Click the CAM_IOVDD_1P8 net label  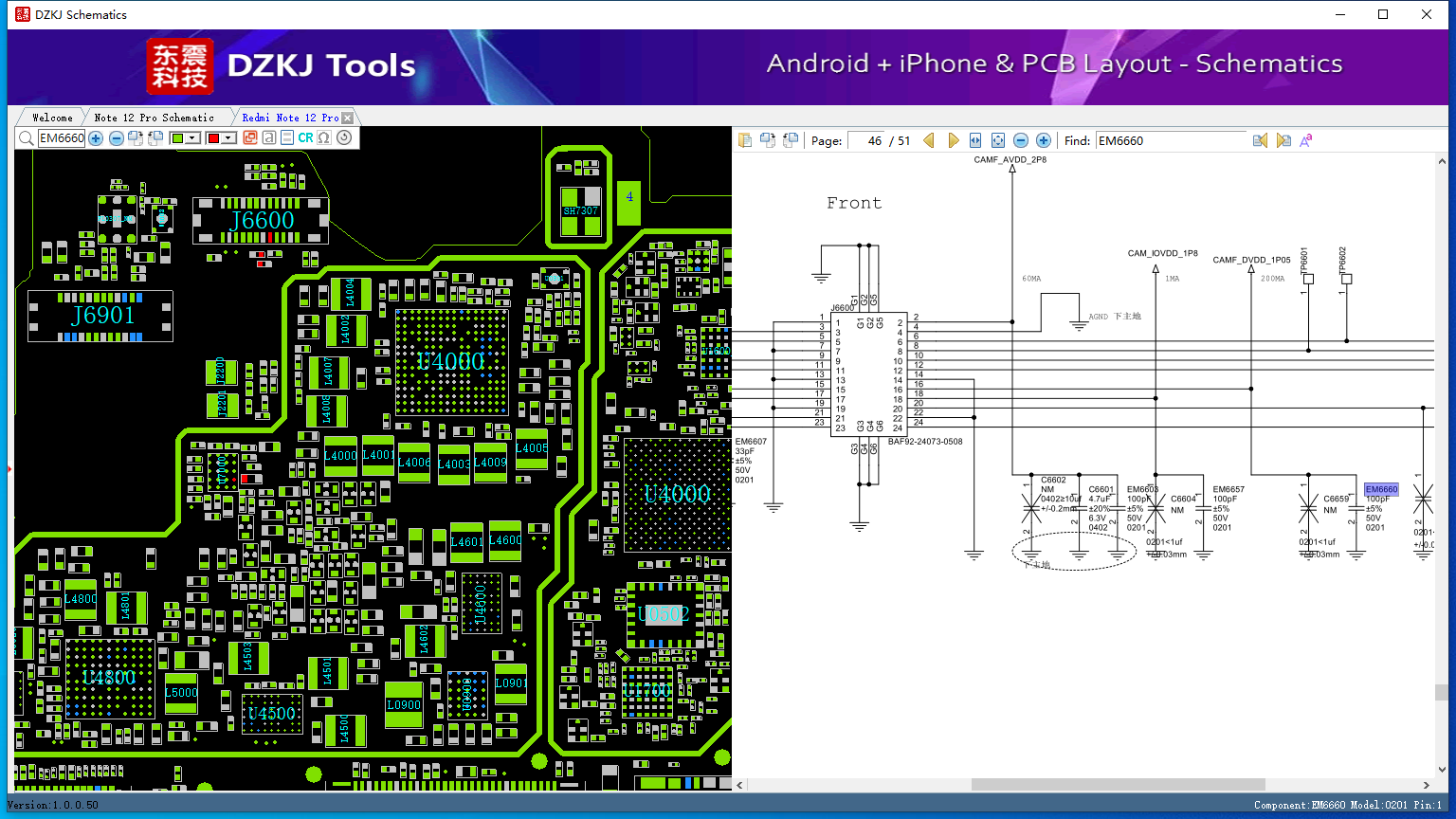(x=1162, y=254)
